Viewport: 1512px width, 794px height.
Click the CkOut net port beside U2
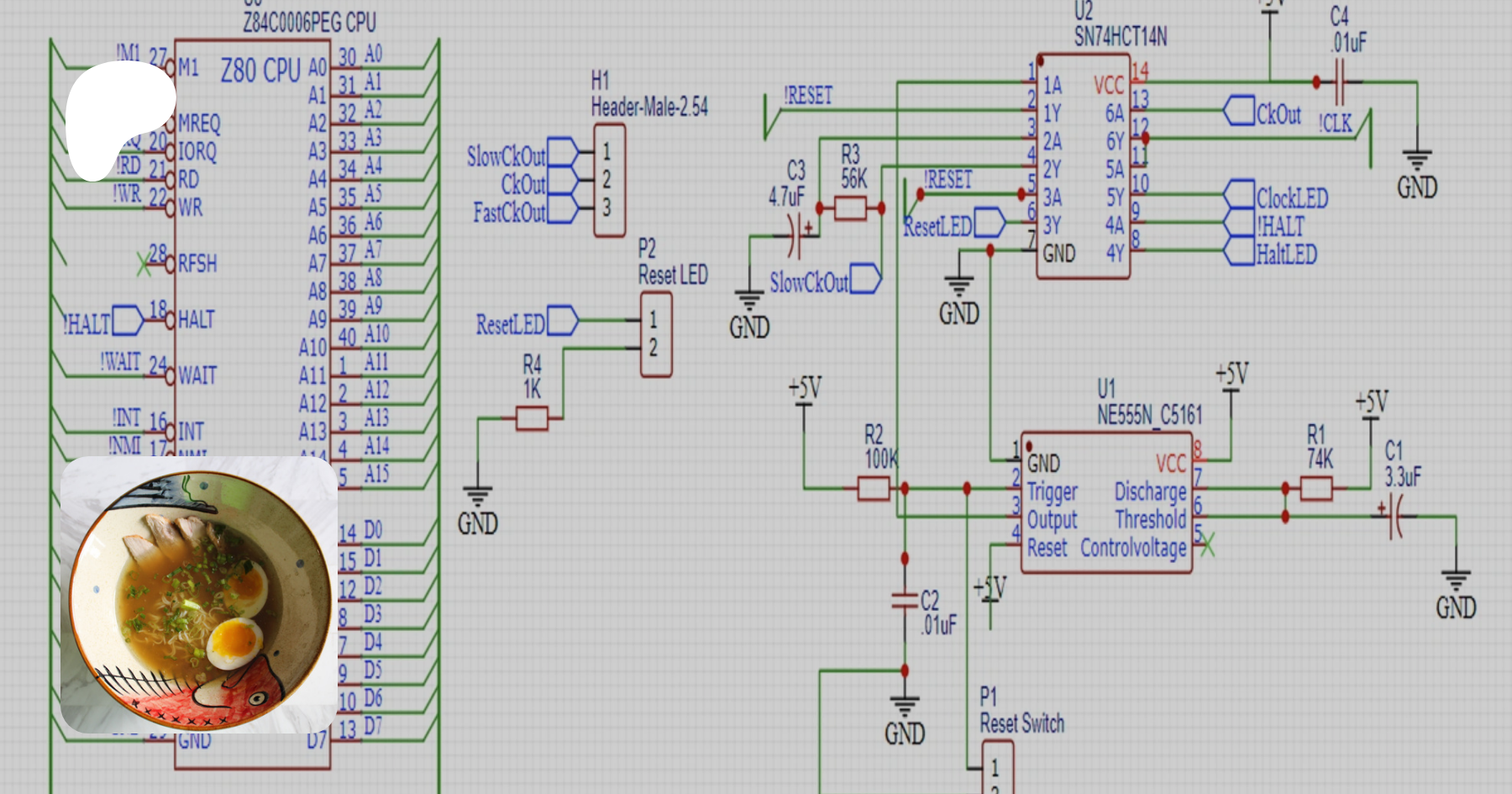coord(1239,111)
